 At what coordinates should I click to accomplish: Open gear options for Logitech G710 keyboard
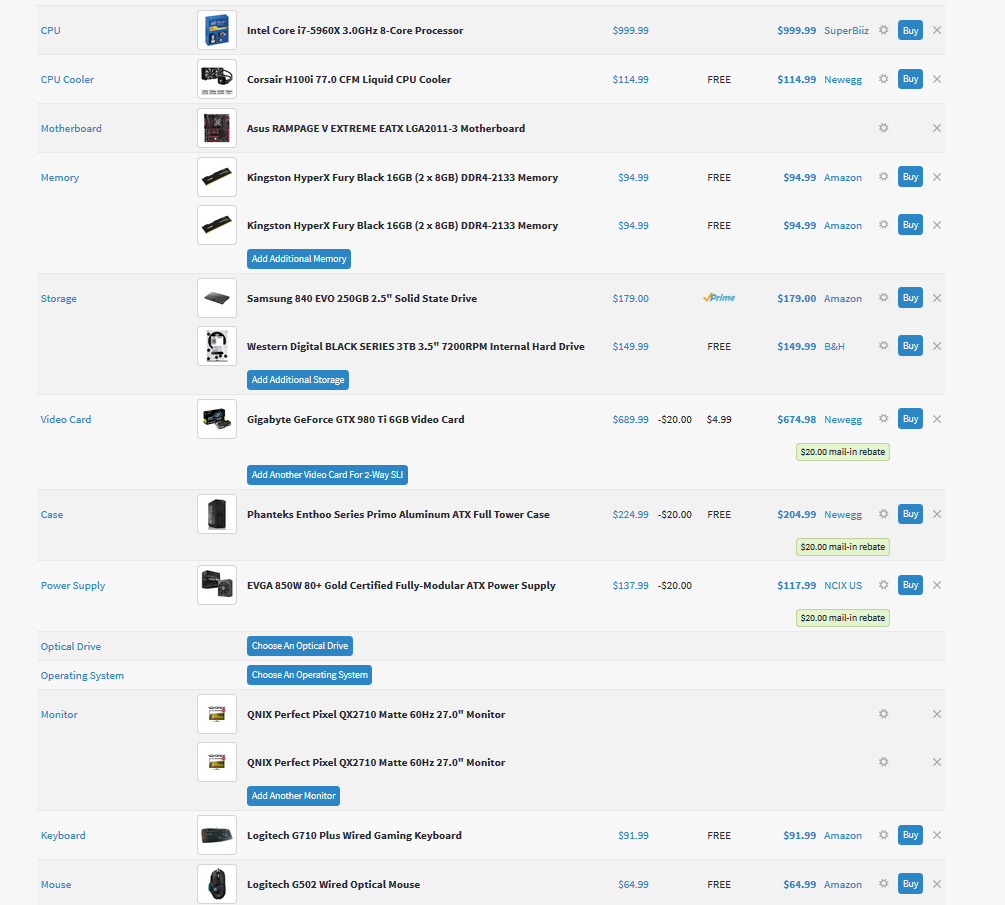(883, 834)
